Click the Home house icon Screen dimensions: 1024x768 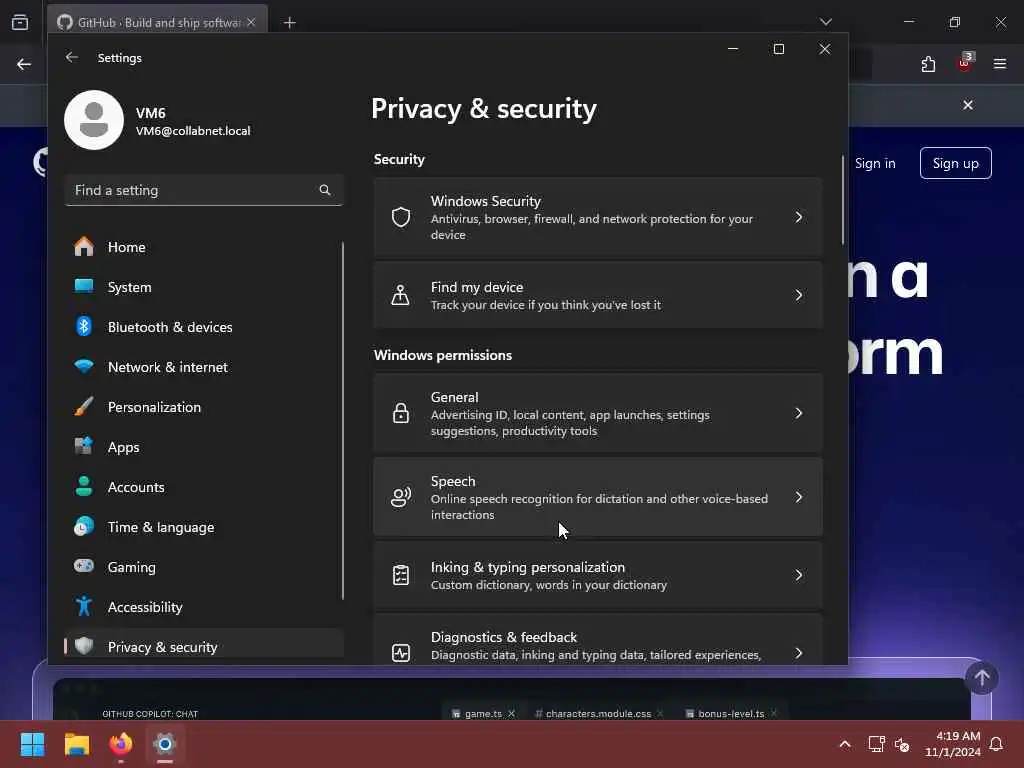click(x=84, y=246)
